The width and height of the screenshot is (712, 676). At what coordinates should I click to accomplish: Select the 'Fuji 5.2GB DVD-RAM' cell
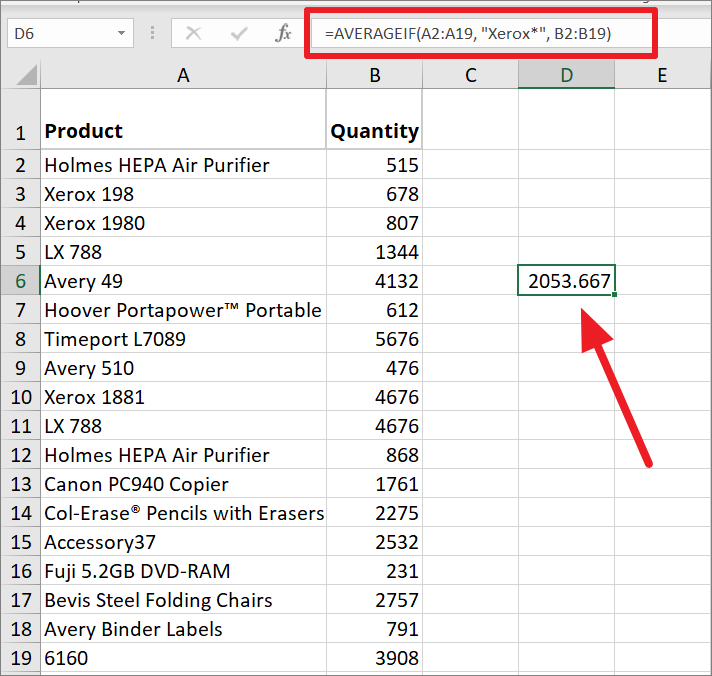[x=183, y=571]
